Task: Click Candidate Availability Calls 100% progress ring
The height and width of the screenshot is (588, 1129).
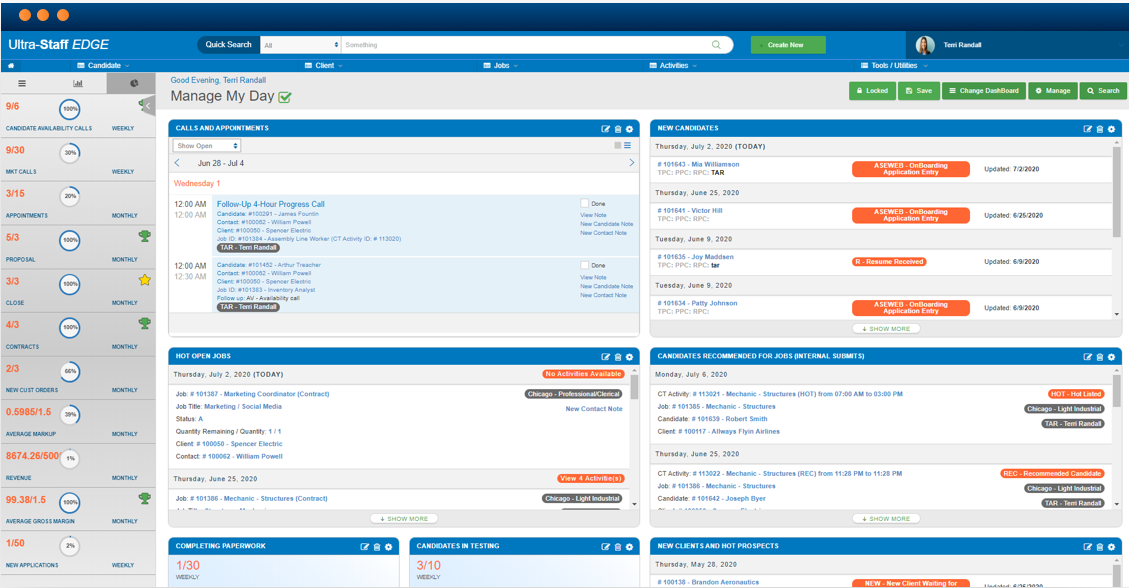Action: point(70,109)
